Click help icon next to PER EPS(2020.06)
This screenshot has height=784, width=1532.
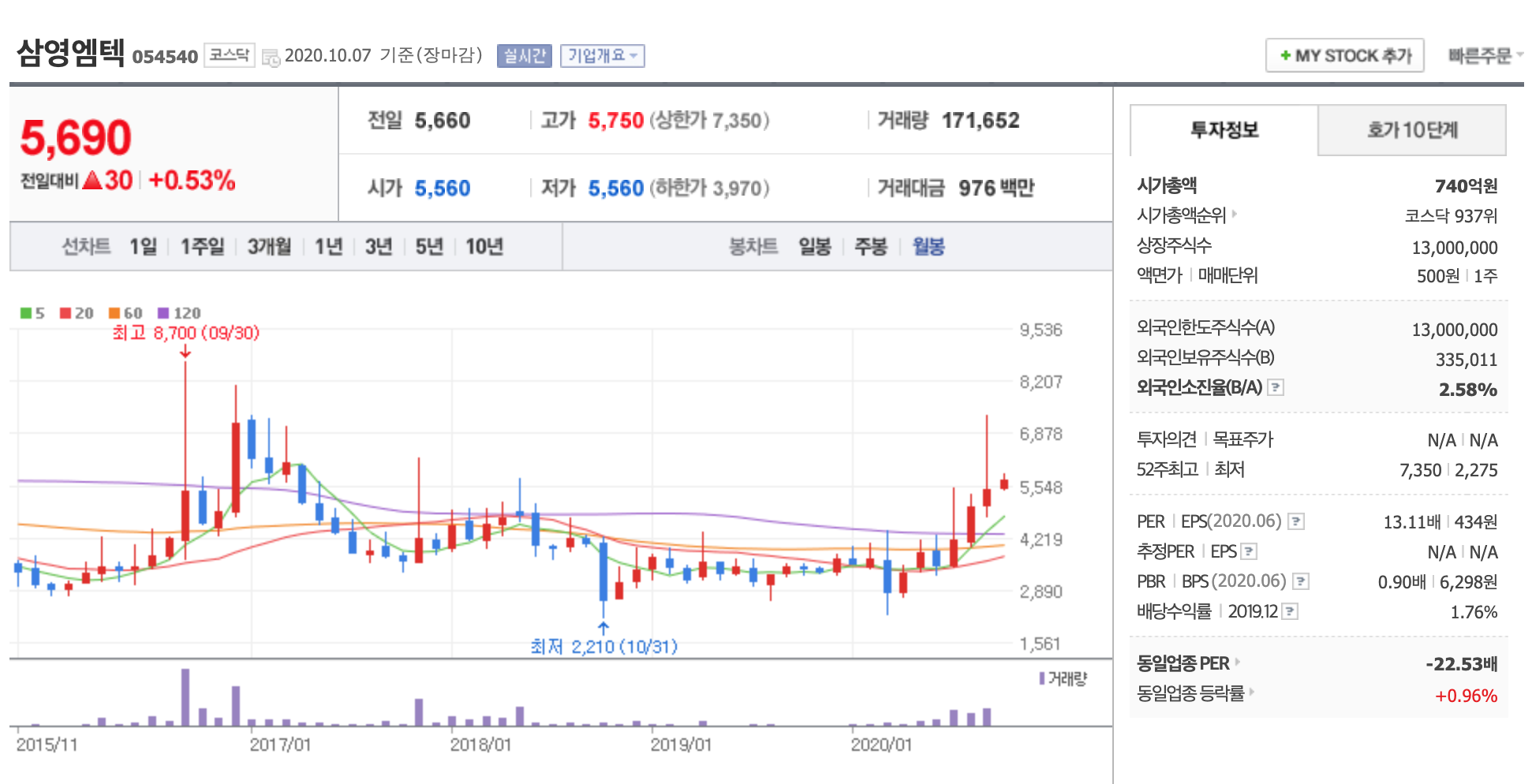(1296, 521)
